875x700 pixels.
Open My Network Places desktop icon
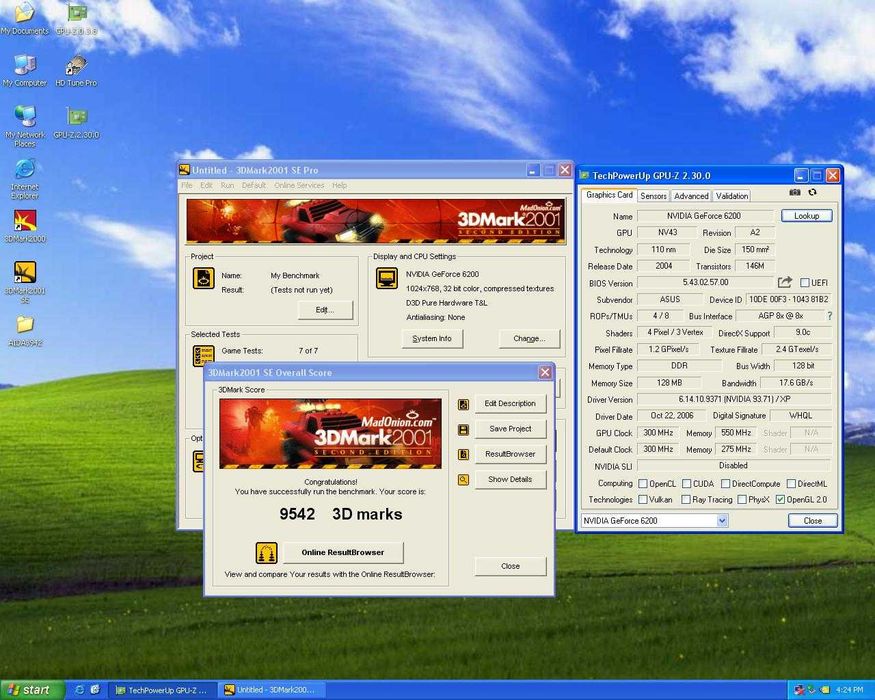(x=25, y=126)
